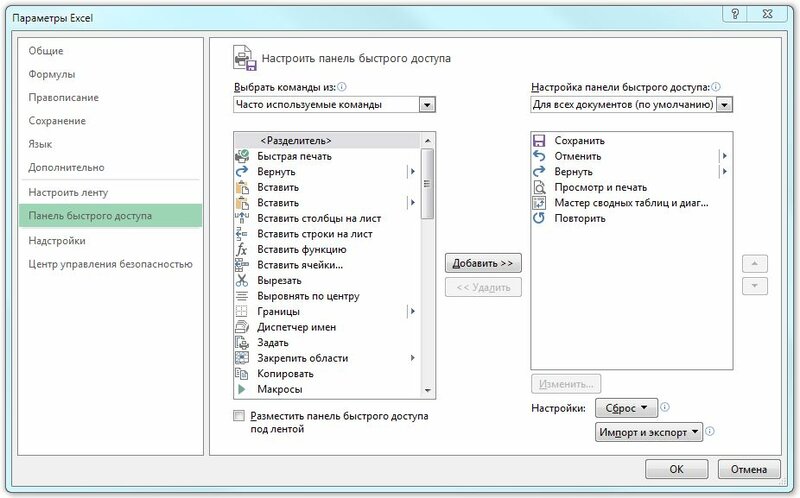The width and height of the screenshot is (800, 498).
Task: Select Мастер сводных таблиц и диаг... entry
Action: pyautogui.click(x=631, y=203)
